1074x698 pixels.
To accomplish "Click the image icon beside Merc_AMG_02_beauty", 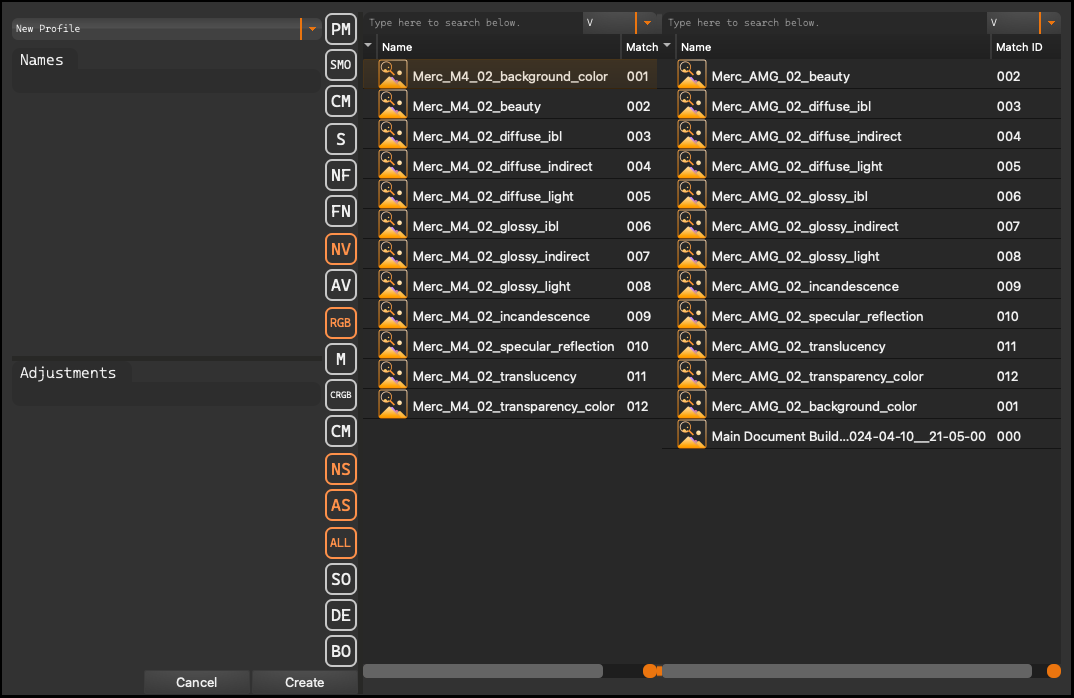I will (x=692, y=75).
